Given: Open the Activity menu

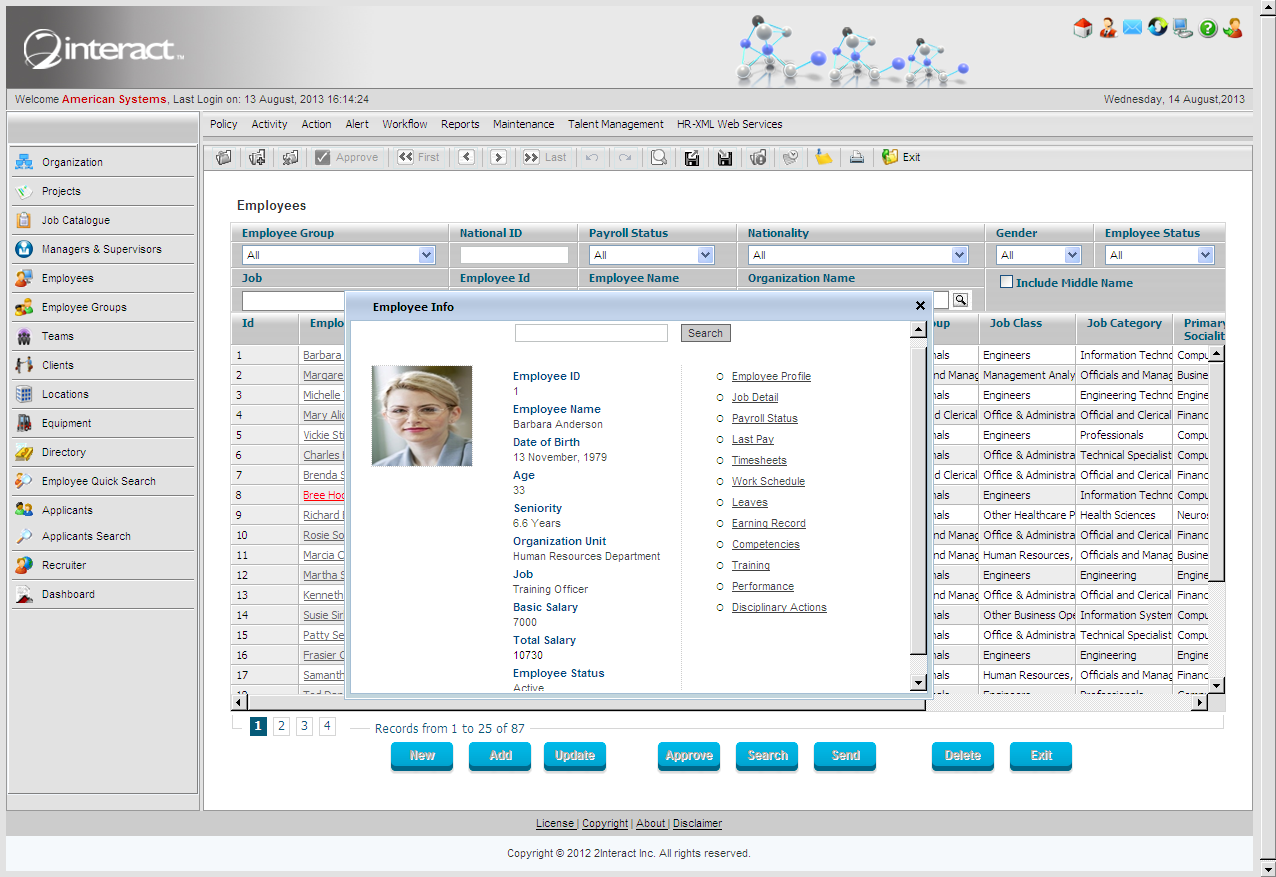Looking at the screenshot, I should coord(269,124).
